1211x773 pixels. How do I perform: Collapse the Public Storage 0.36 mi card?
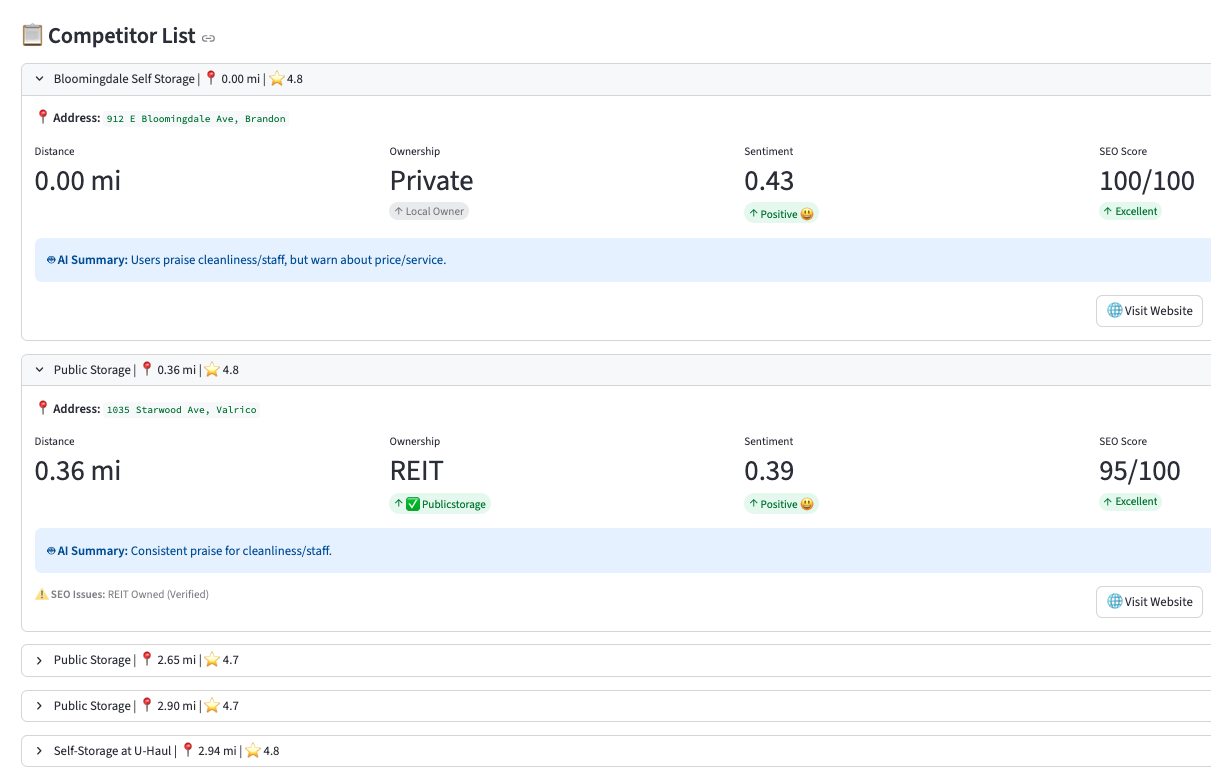tap(38, 369)
